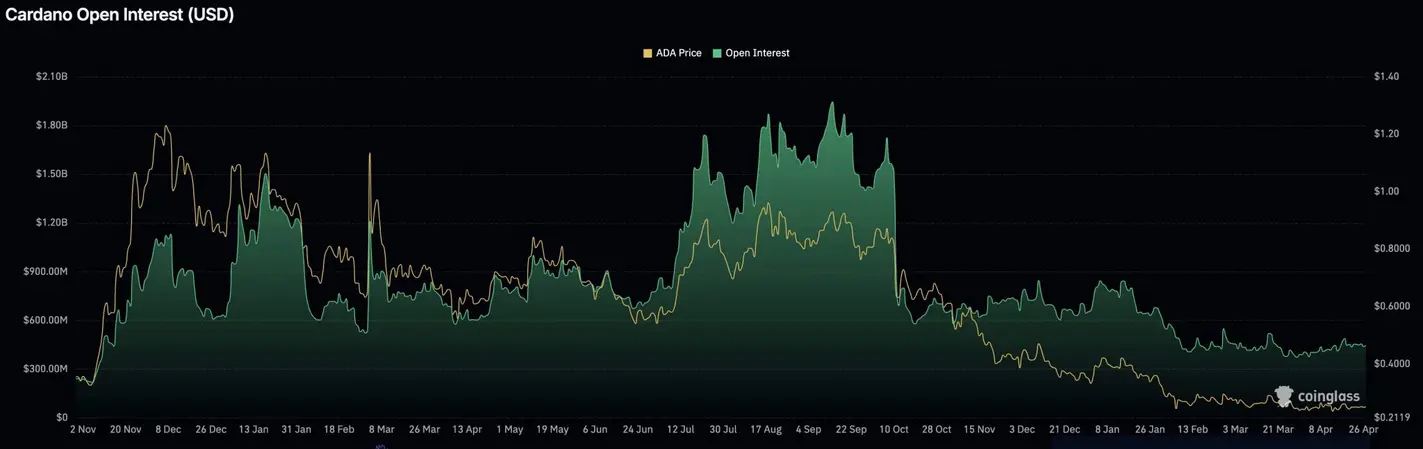This screenshot has height=449, width=1423.
Task: Click the 30 Jul date label
Action: 723,430
